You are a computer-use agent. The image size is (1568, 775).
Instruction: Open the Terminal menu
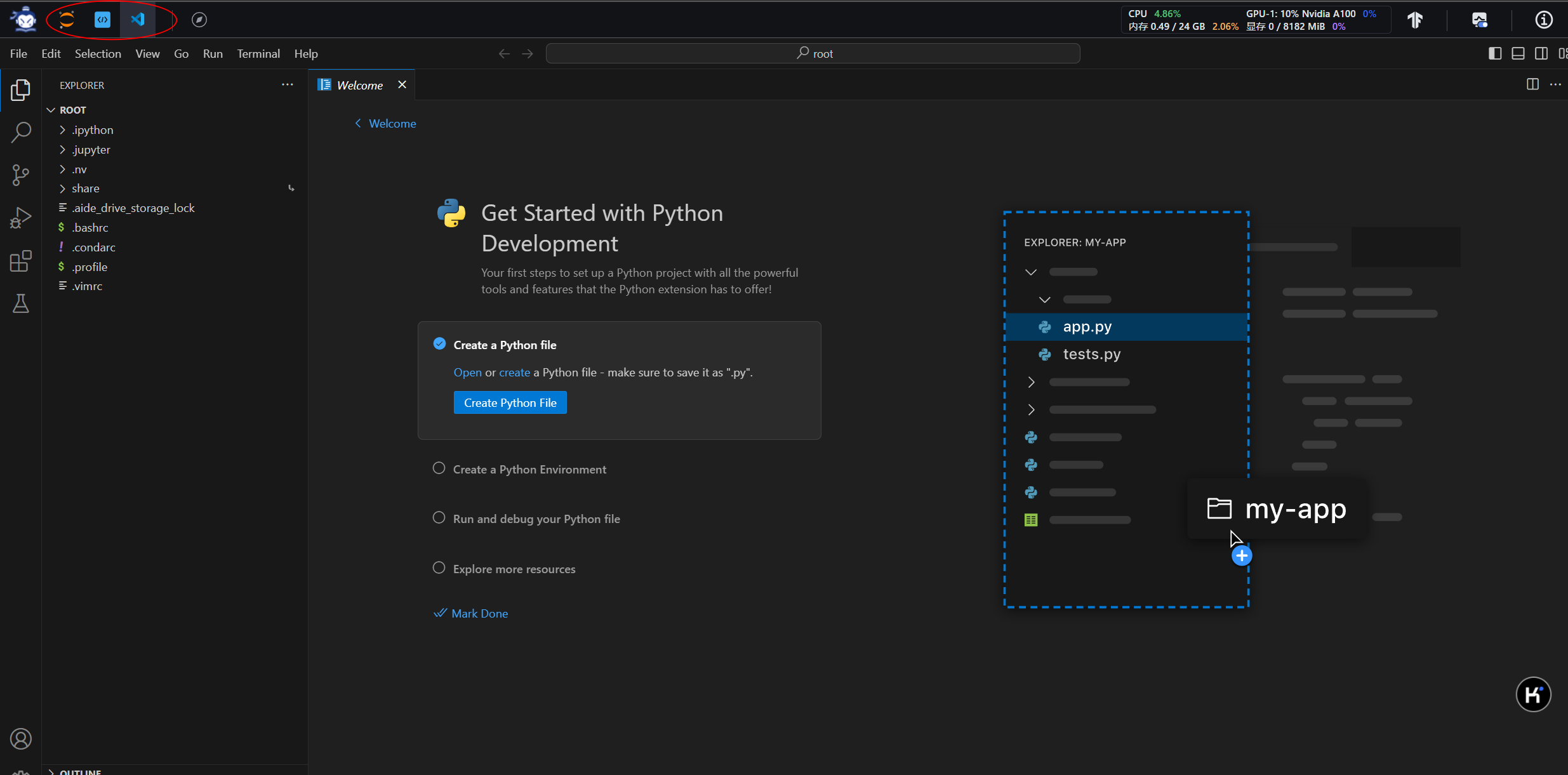(258, 54)
